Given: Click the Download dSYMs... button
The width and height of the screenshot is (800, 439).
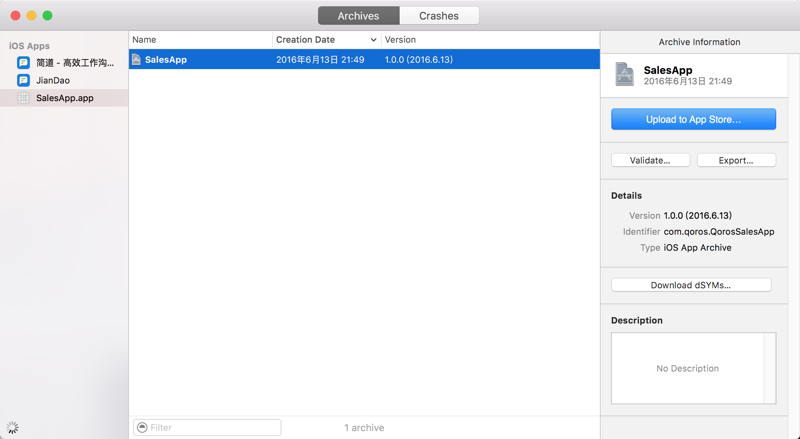Looking at the screenshot, I should pos(691,285).
